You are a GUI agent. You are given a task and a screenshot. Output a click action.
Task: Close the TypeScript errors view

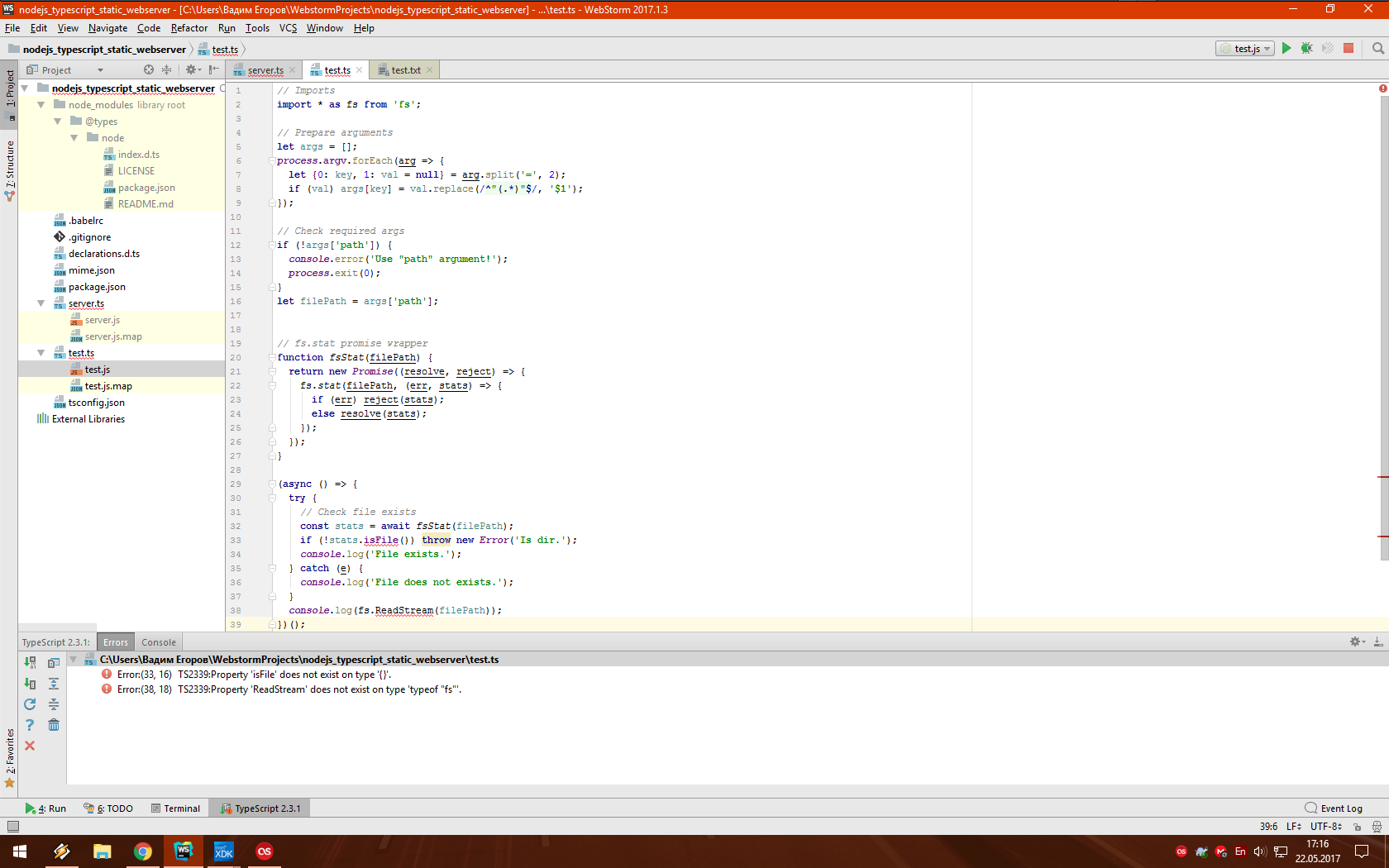pos(31,746)
